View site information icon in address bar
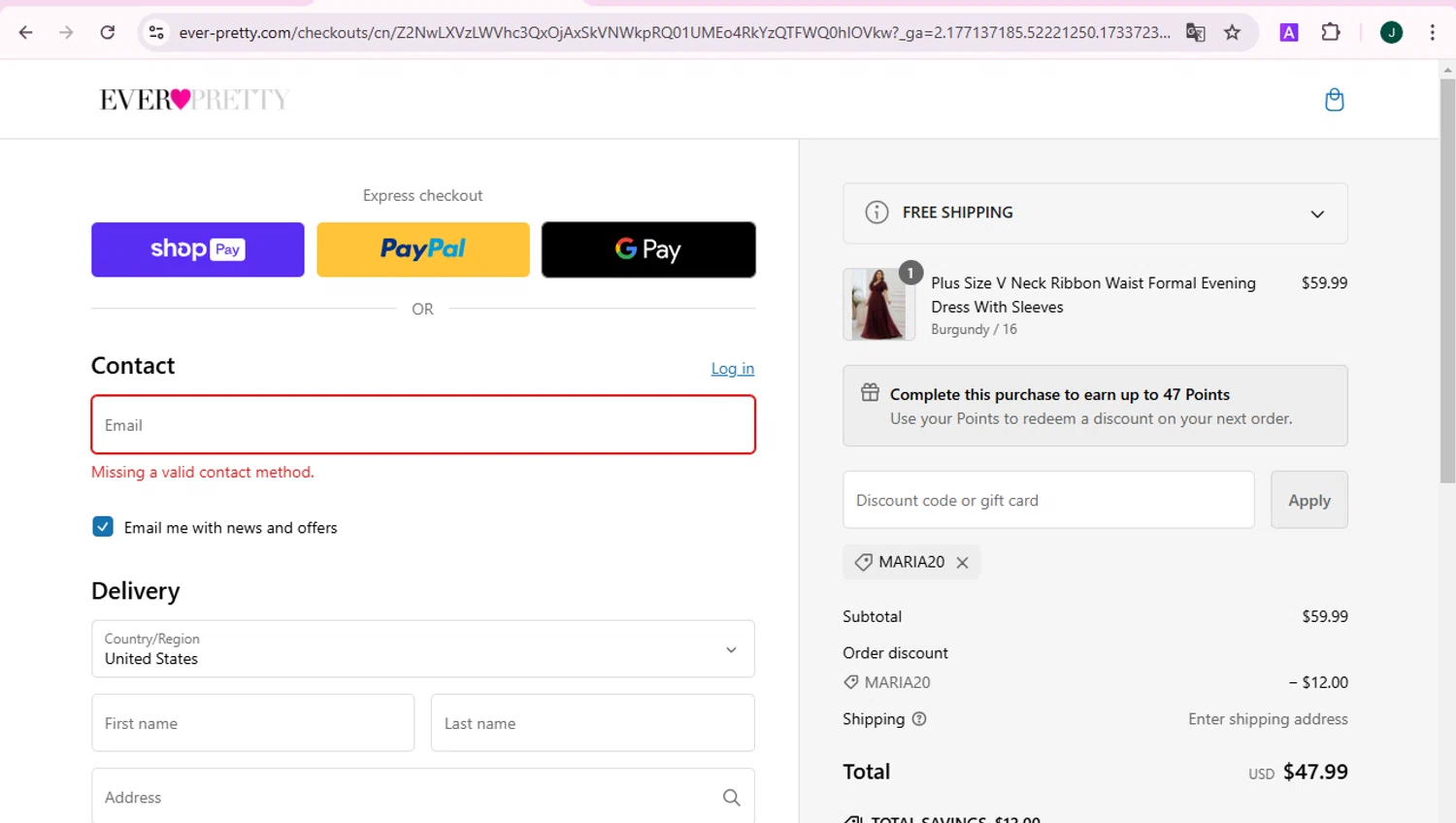 tap(156, 32)
